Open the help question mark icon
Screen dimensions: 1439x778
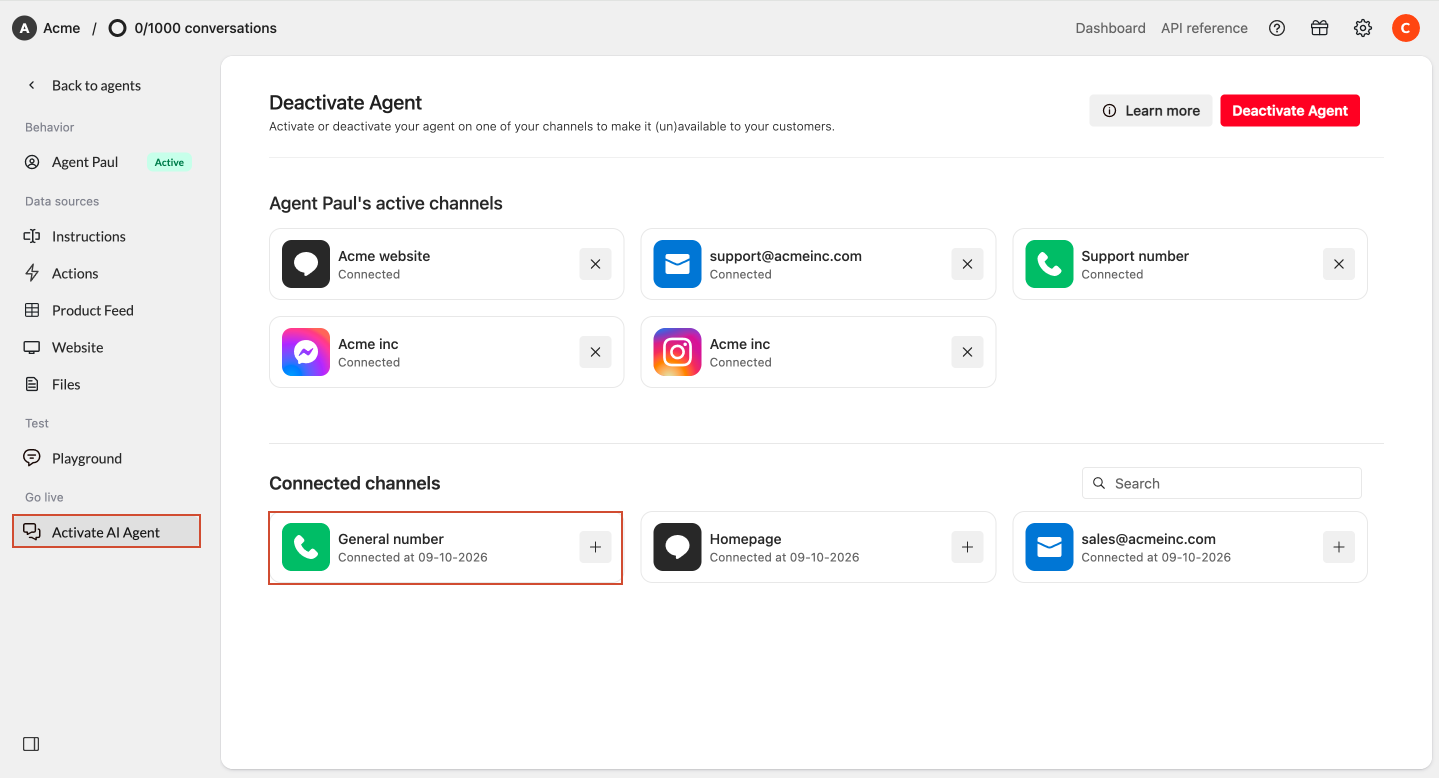pos(1277,28)
